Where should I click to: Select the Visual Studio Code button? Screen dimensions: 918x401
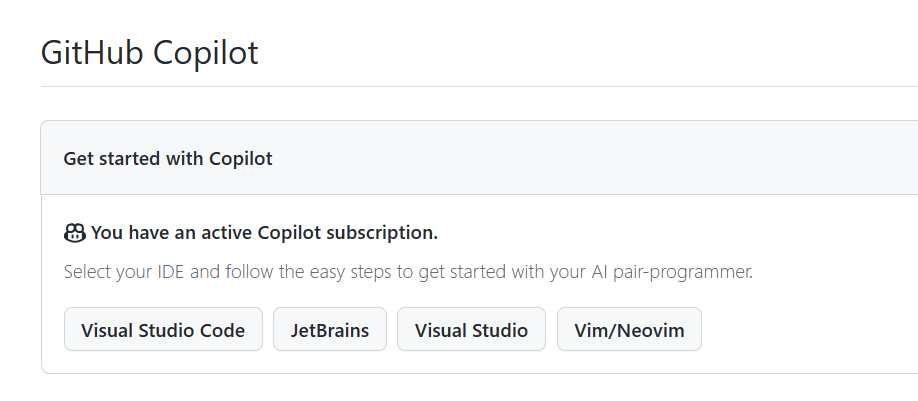(163, 330)
